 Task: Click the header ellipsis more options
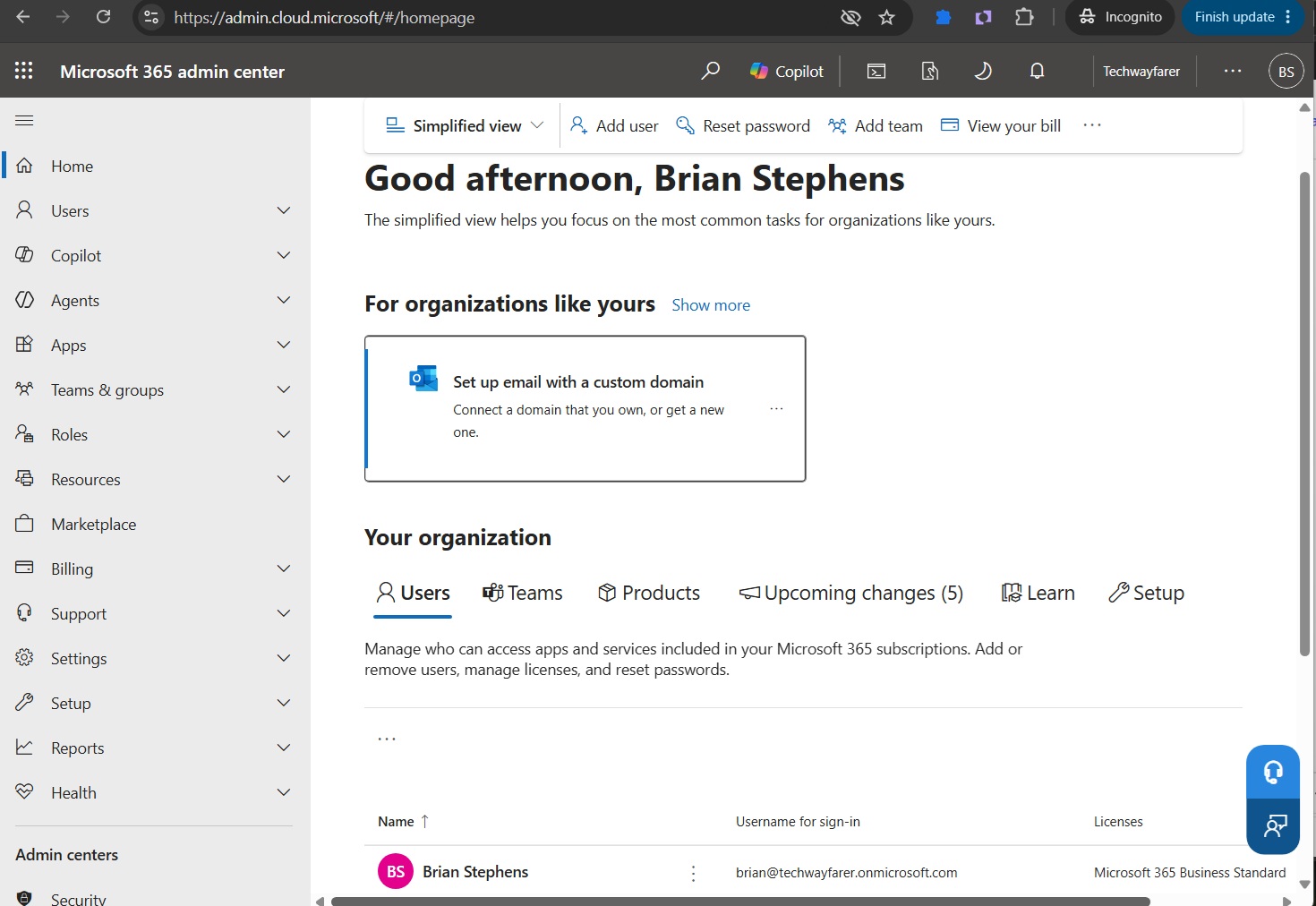click(1233, 71)
